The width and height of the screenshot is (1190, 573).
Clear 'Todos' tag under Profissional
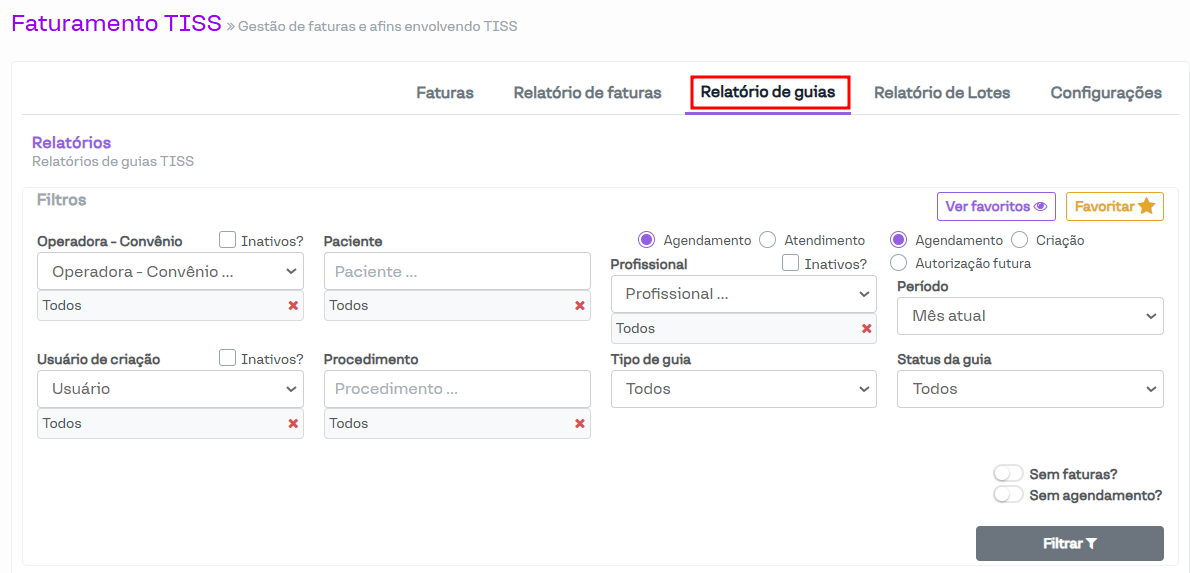point(866,329)
